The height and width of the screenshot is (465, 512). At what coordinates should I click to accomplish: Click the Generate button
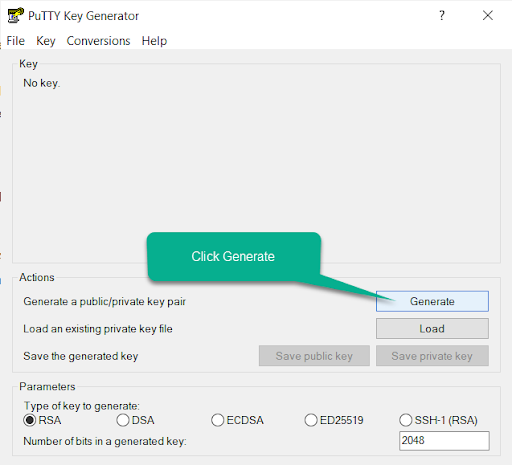(x=432, y=301)
